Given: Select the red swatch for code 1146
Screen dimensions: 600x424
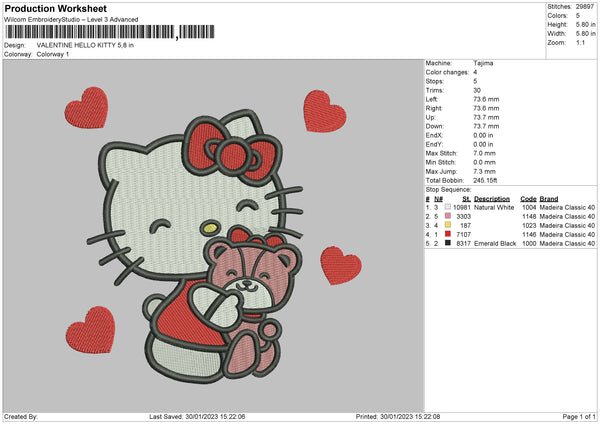Looking at the screenshot, I should tap(448, 234).
